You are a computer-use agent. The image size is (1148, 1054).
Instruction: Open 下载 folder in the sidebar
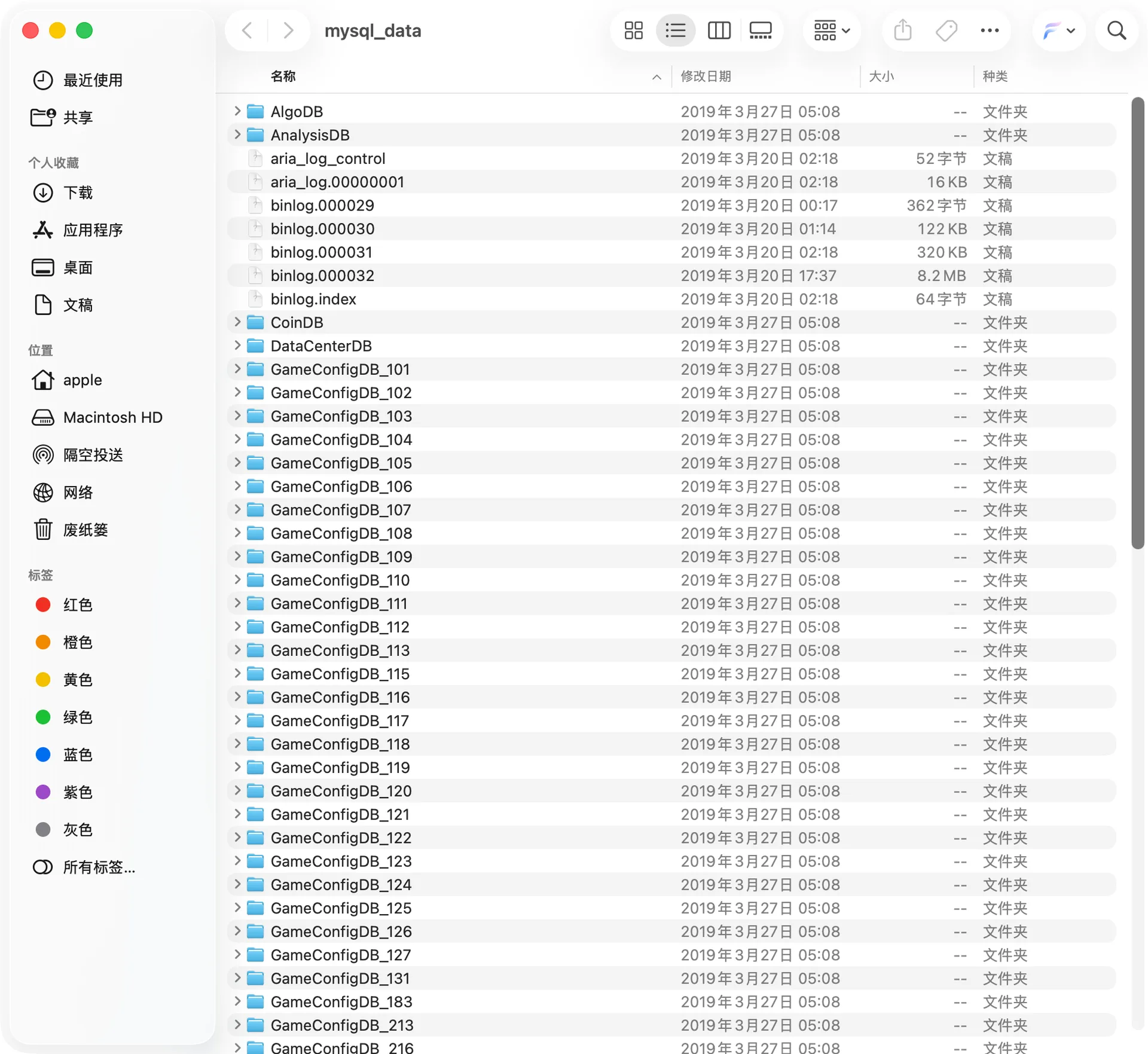(63, 193)
